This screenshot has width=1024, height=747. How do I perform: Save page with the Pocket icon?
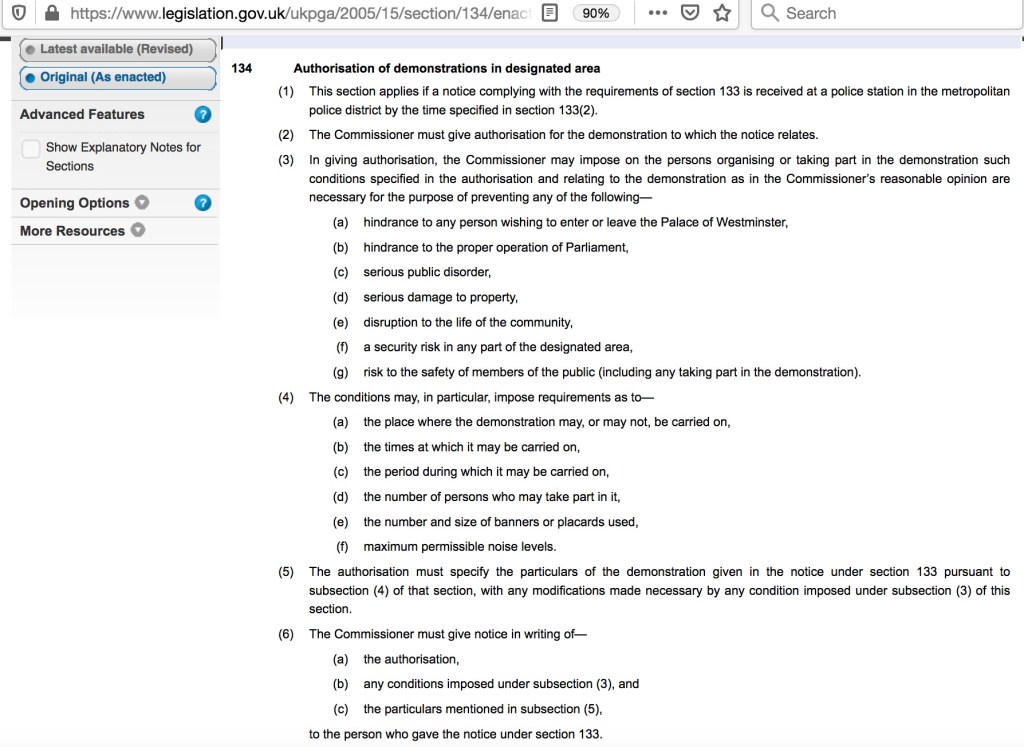click(x=689, y=13)
